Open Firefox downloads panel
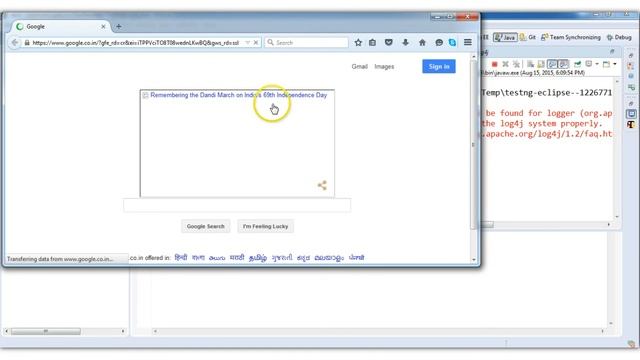Image resolution: width=640 pixels, height=360 pixels. [x=405, y=42]
